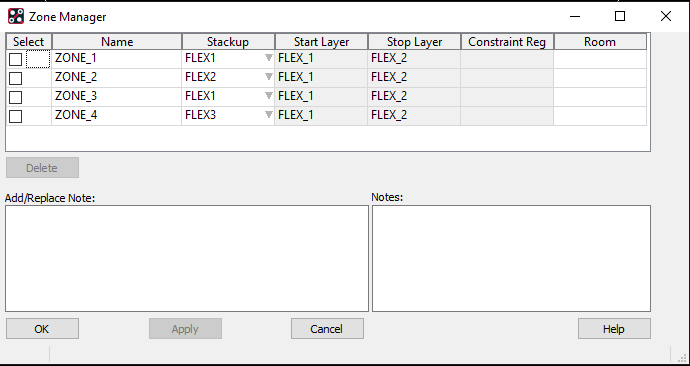Tick the ZONE_3 select checkbox
This screenshot has width=690, height=366.
15,97
